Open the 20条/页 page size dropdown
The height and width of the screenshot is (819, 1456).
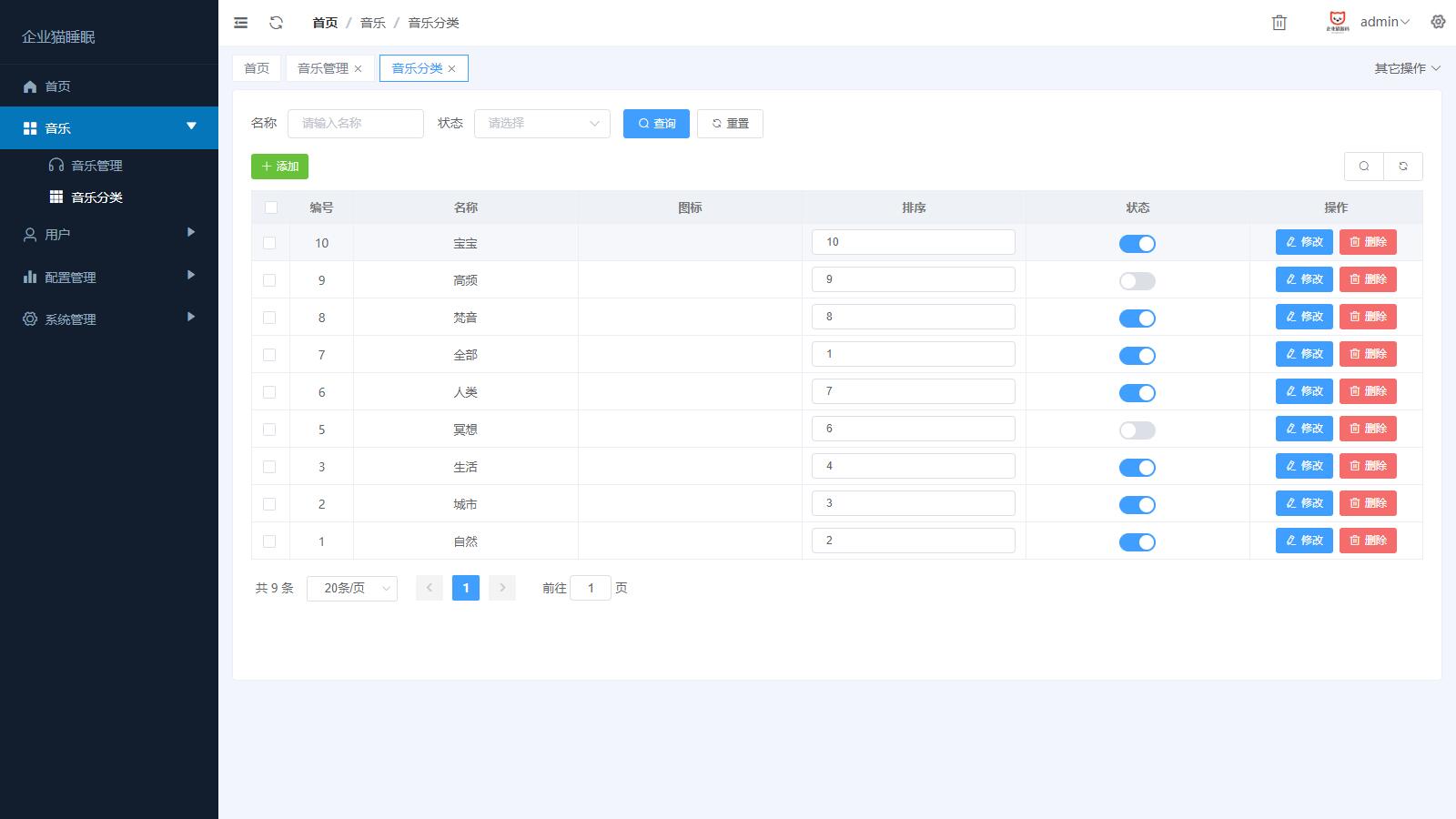(x=352, y=589)
